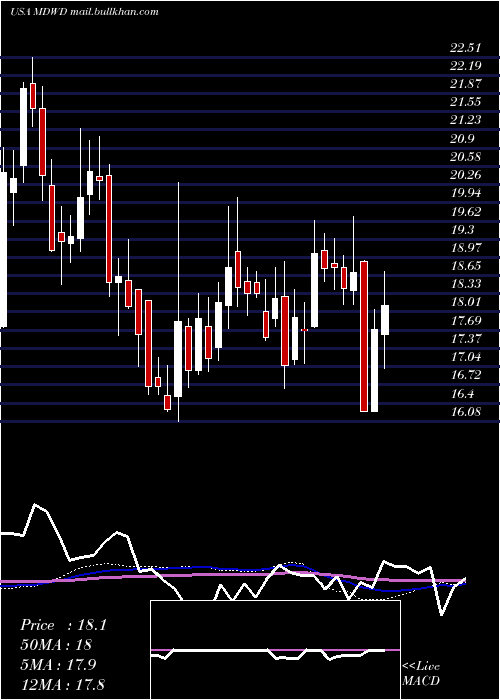Select the 18.01 price axis label
Image resolution: width=500 pixels, height=700 pixels.
[466, 302]
